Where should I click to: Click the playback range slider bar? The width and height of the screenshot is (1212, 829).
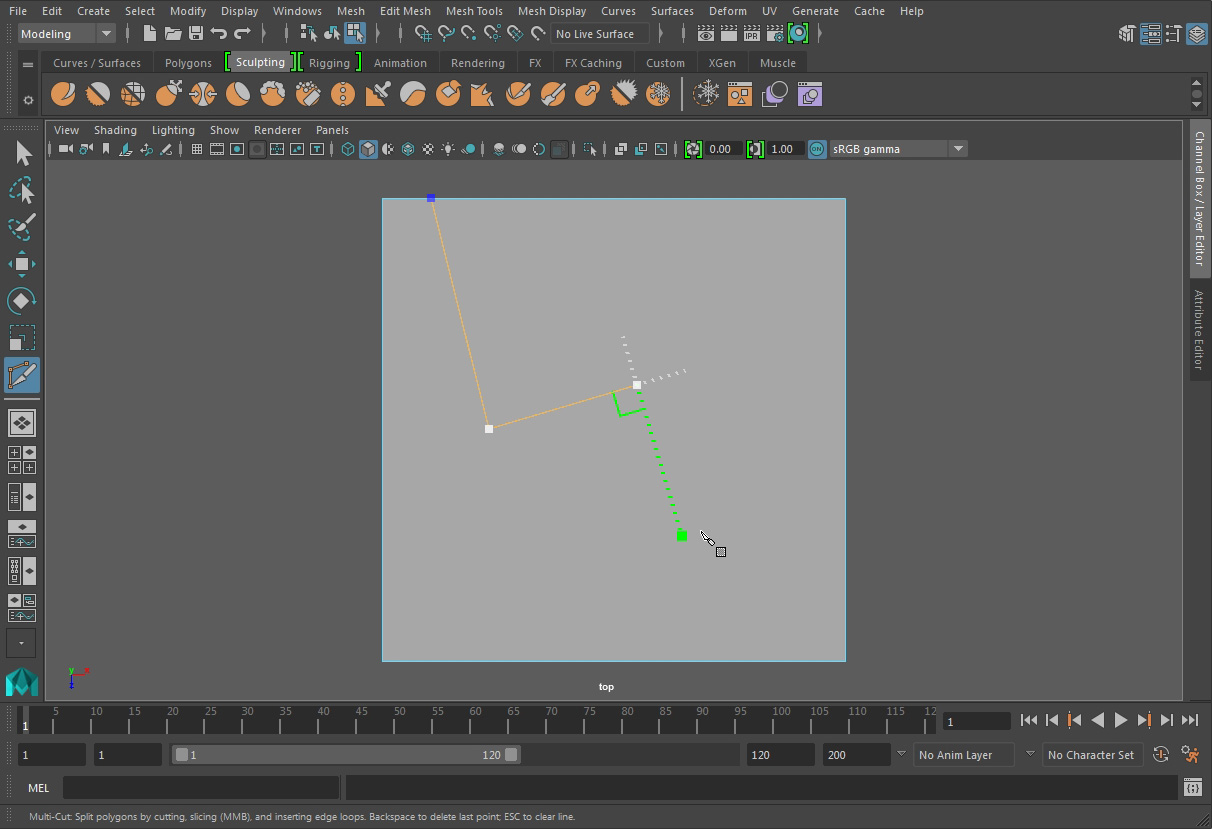345,755
